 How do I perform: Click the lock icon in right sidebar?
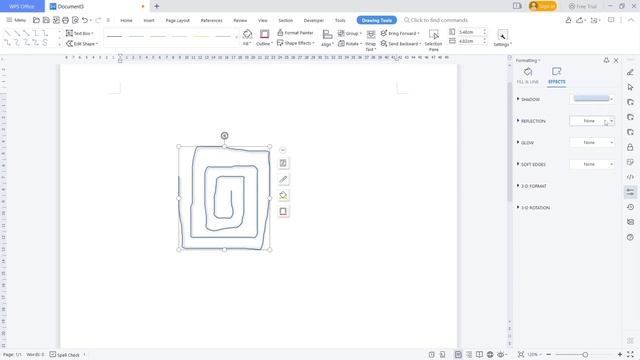630,147
